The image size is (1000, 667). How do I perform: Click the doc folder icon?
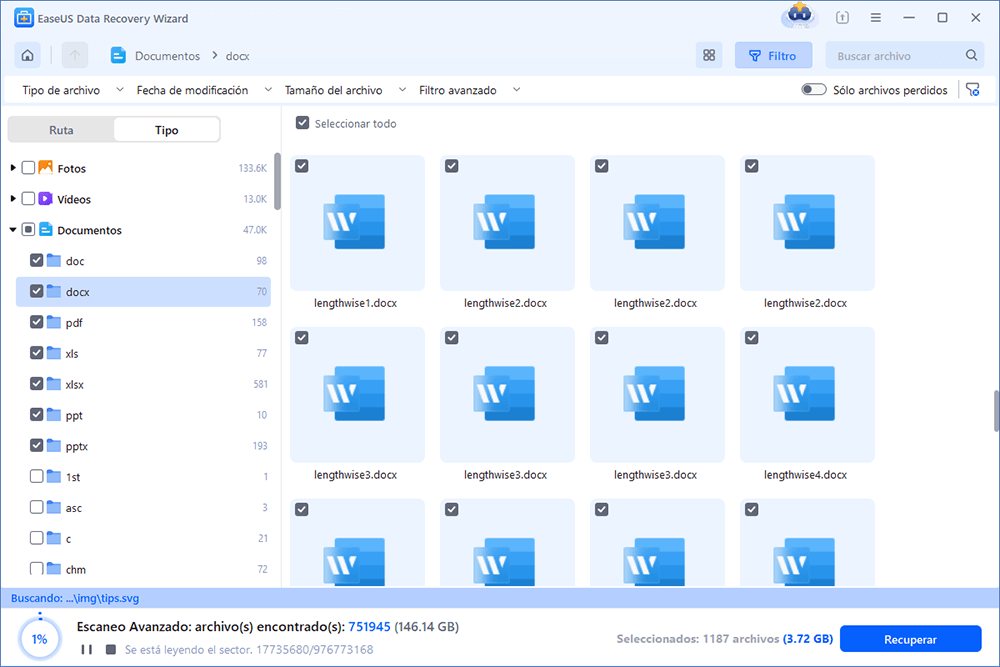[54, 260]
